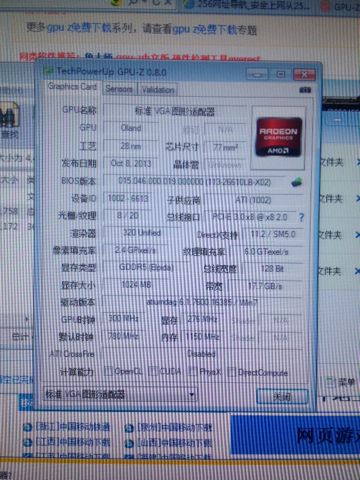Click the 320 Unified shaders field
The height and width of the screenshot is (480, 360).
pyautogui.click(x=142, y=233)
